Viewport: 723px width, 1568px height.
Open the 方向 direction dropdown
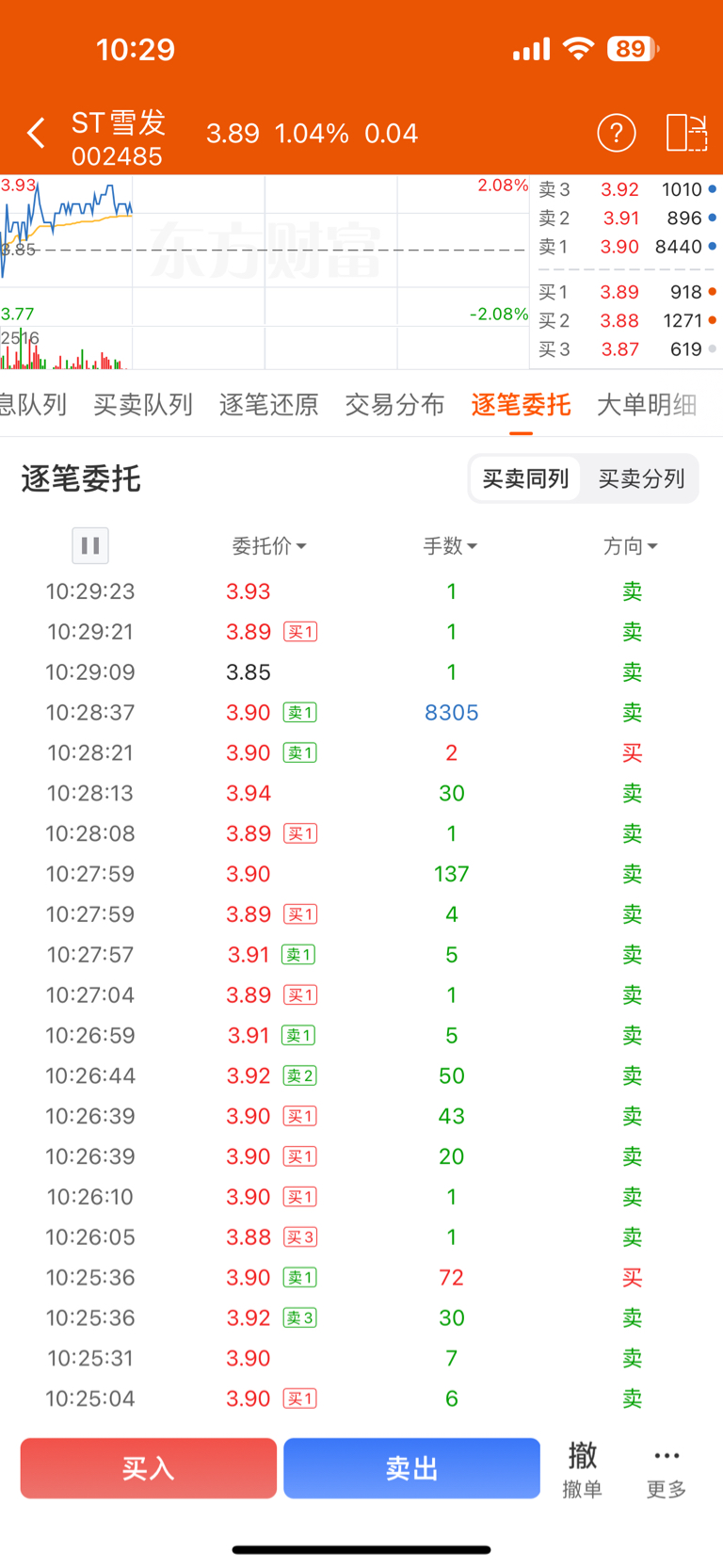pyautogui.click(x=630, y=546)
